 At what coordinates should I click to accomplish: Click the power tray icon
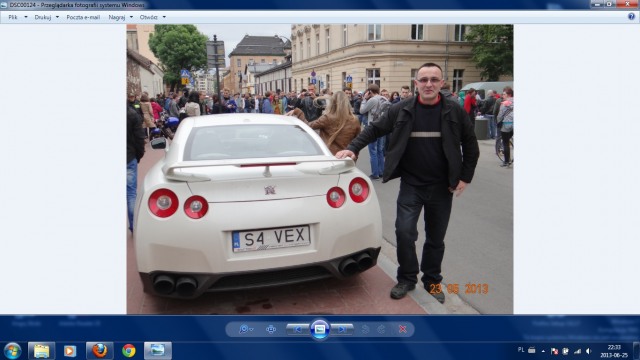[x=566, y=351]
